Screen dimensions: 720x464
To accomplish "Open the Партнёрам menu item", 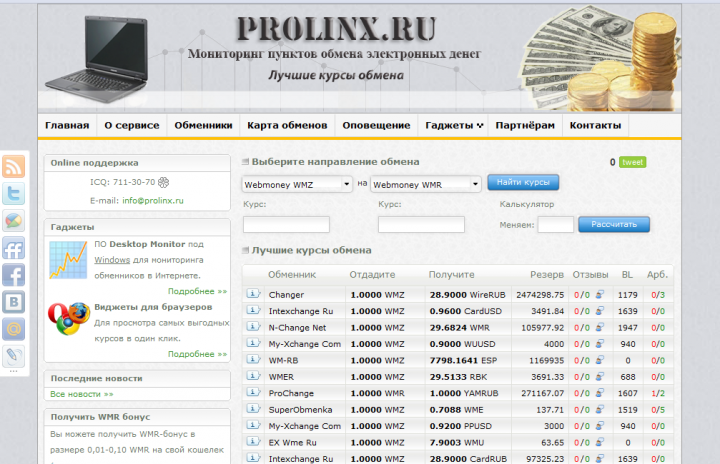I will point(525,125).
